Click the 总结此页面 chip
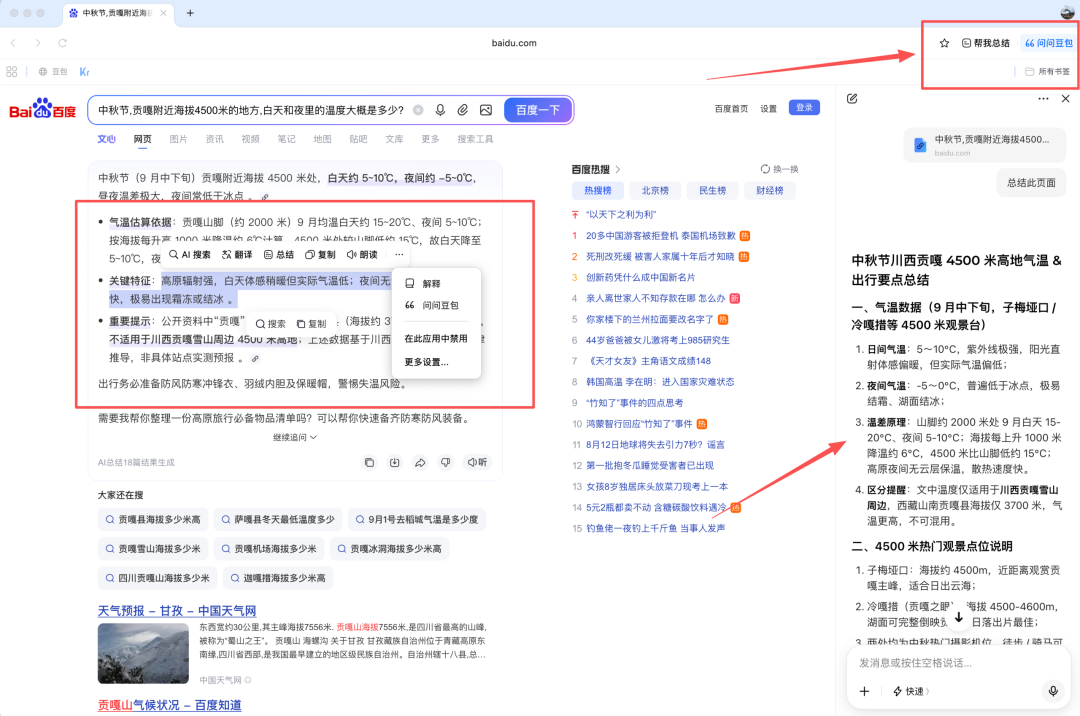Image resolution: width=1080 pixels, height=716 pixels. point(1031,183)
